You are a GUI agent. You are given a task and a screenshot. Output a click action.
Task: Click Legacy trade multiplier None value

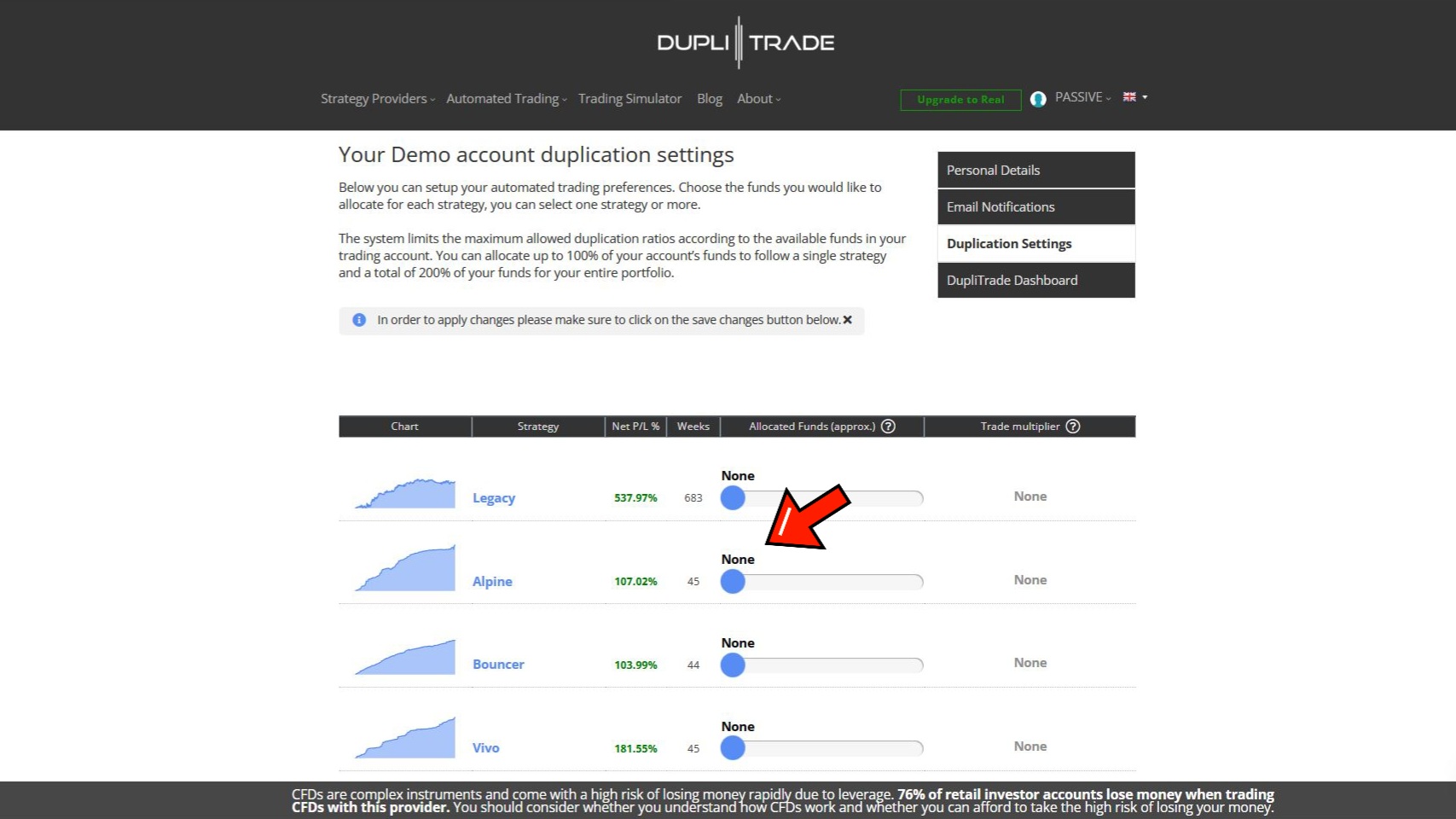pyautogui.click(x=1030, y=497)
